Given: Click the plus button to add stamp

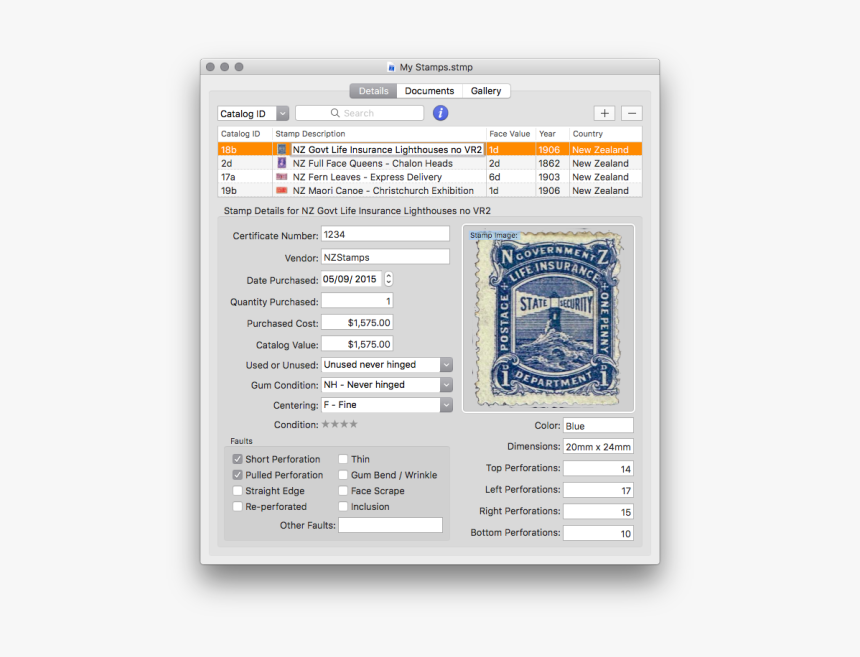Looking at the screenshot, I should (605, 113).
